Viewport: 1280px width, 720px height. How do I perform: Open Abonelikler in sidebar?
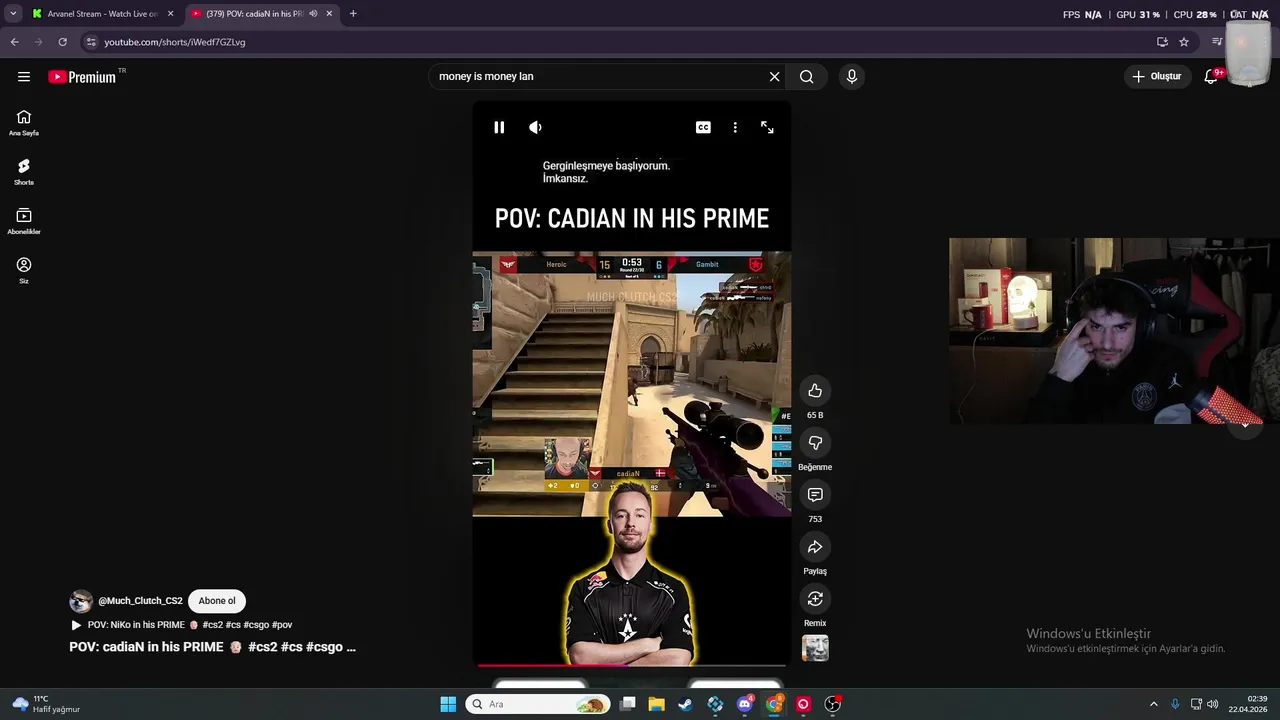tap(24, 220)
